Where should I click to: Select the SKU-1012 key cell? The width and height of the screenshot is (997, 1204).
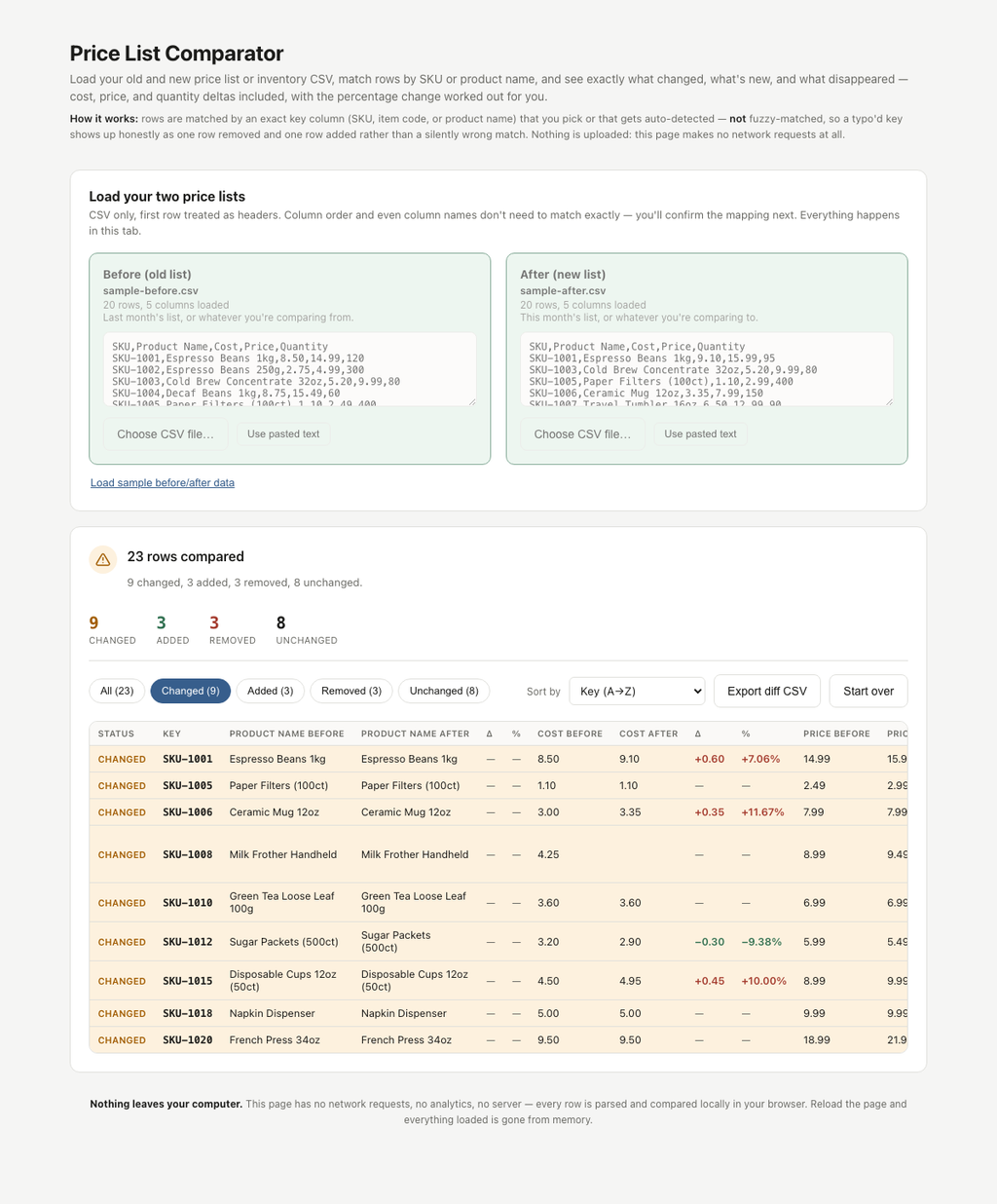point(187,942)
